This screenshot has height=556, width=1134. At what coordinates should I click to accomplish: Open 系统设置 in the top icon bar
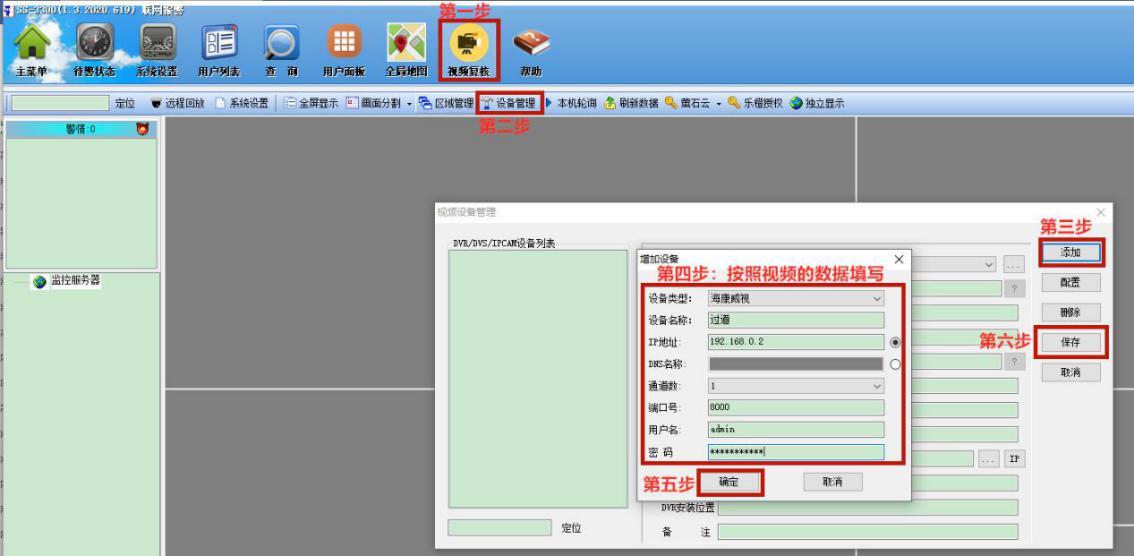pyautogui.click(x=157, y=45)
